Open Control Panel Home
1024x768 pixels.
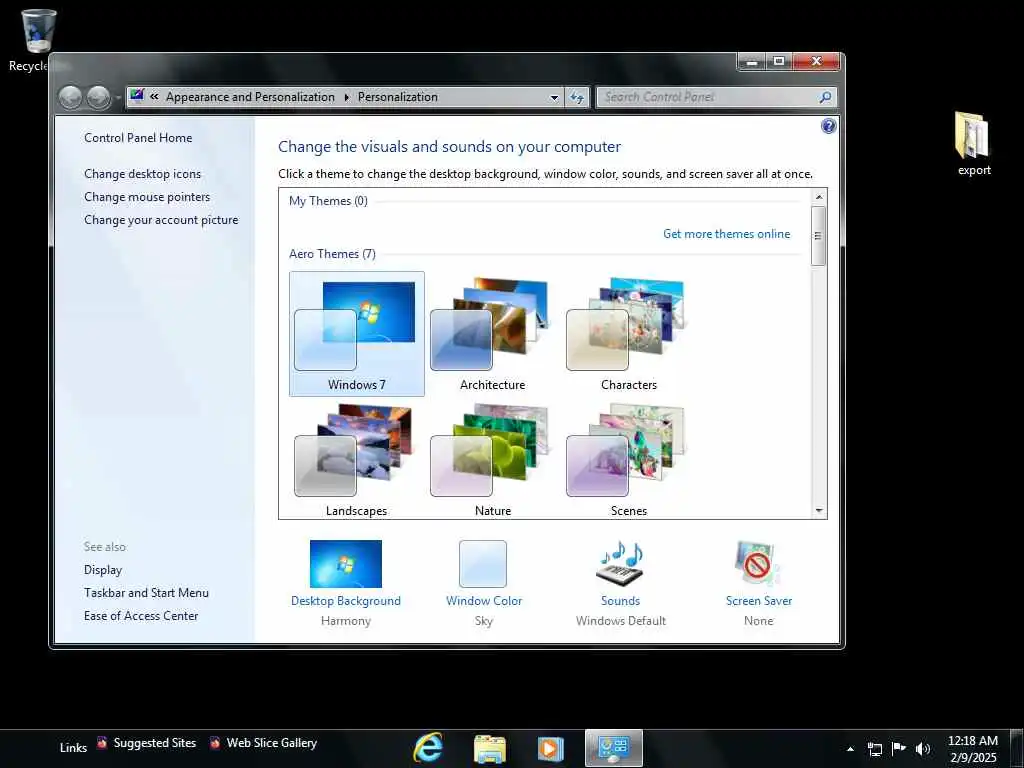tap(138, 138)
